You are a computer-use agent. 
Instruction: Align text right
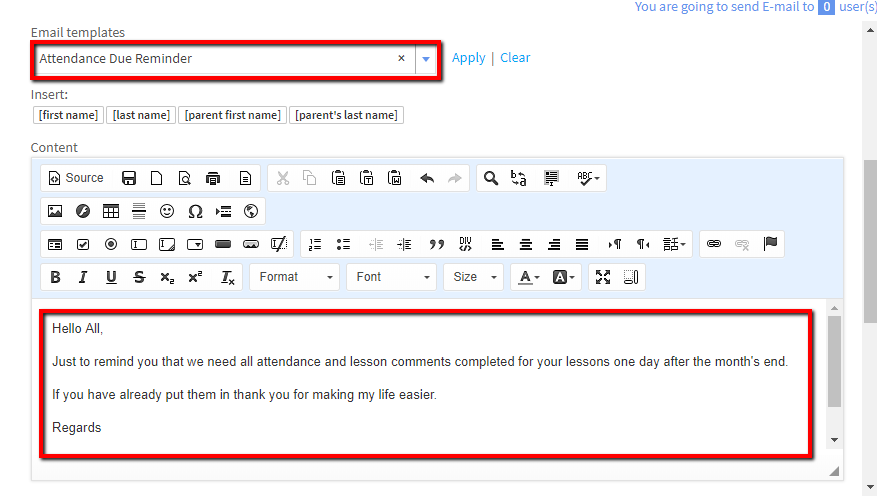553,244
